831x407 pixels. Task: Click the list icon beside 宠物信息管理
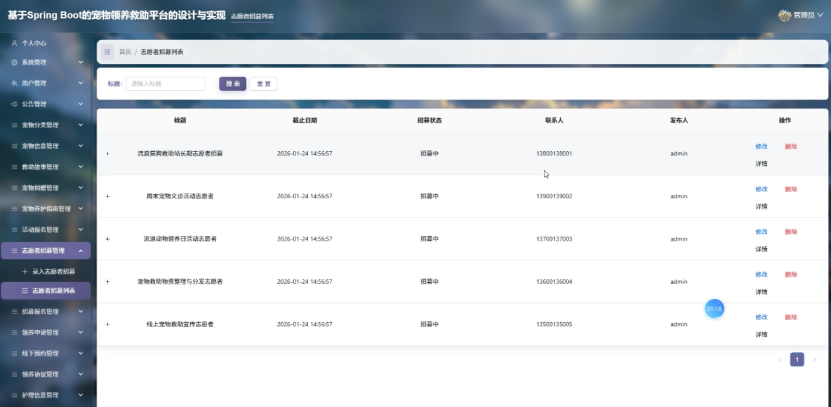point(14,146)
